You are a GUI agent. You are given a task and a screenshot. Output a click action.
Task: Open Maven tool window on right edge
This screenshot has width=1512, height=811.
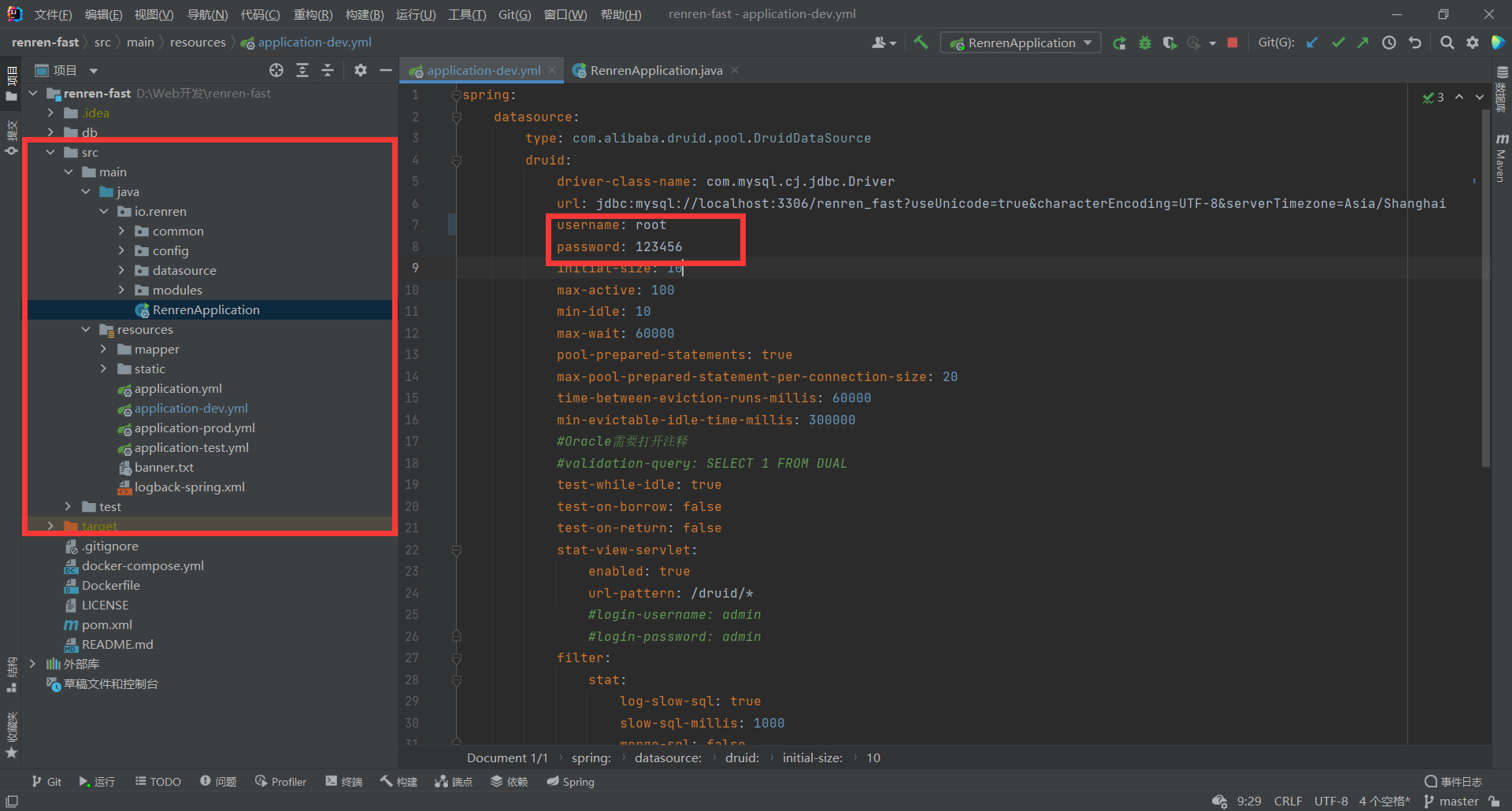pyautogui.click(x=1501, y=157)
